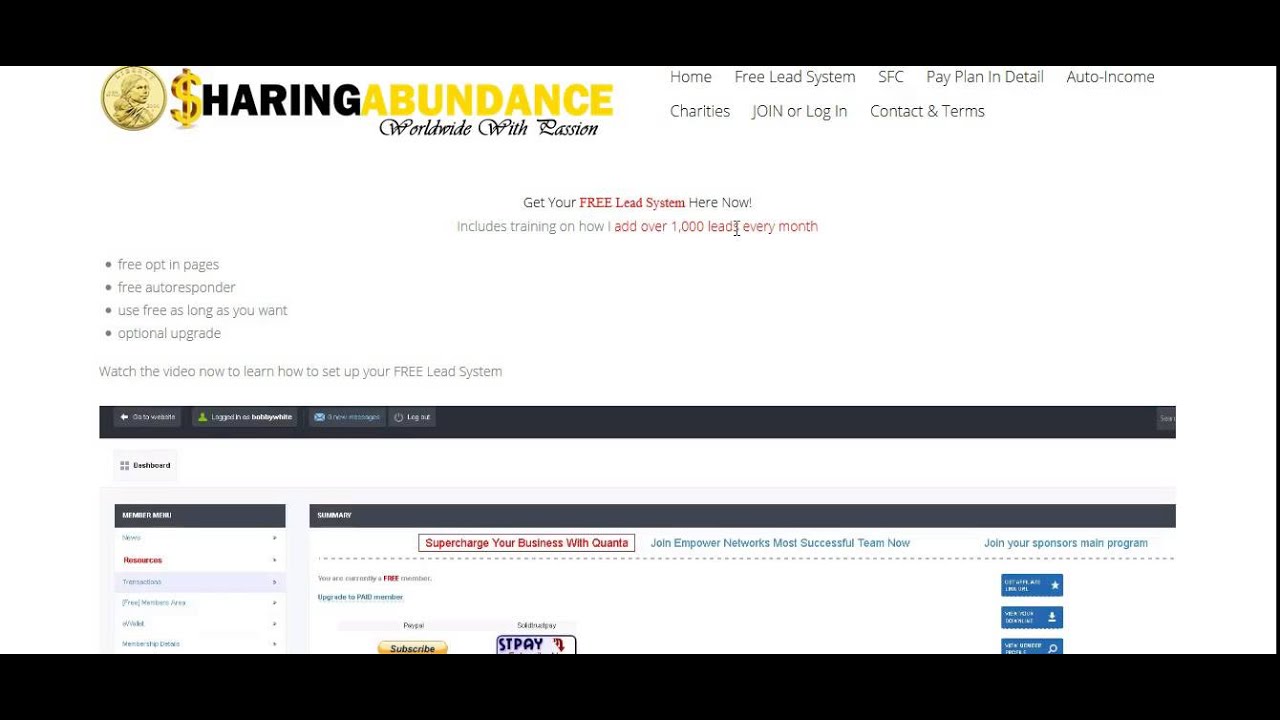Click the 0 new messages button
Screen dimensions: 1280x720
point(346,417)
